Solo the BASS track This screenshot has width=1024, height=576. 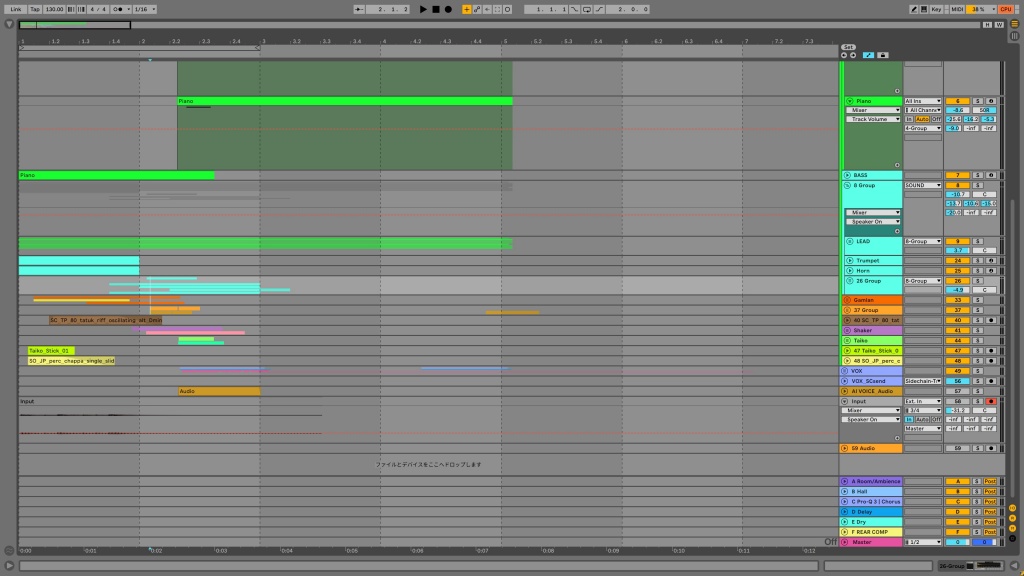point(978,175)
